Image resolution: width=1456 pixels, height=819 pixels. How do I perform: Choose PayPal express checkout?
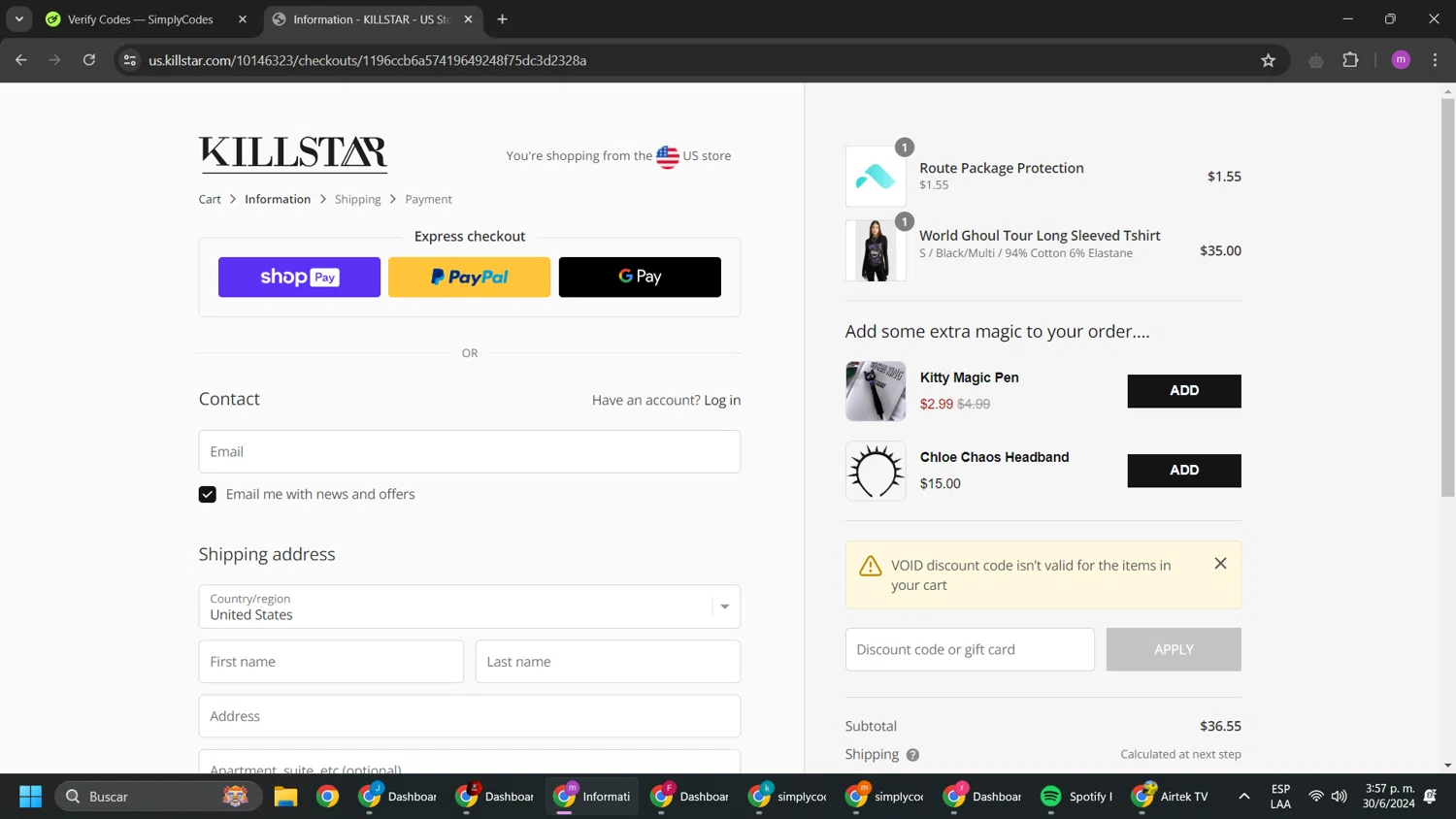[x=469, y=278]
